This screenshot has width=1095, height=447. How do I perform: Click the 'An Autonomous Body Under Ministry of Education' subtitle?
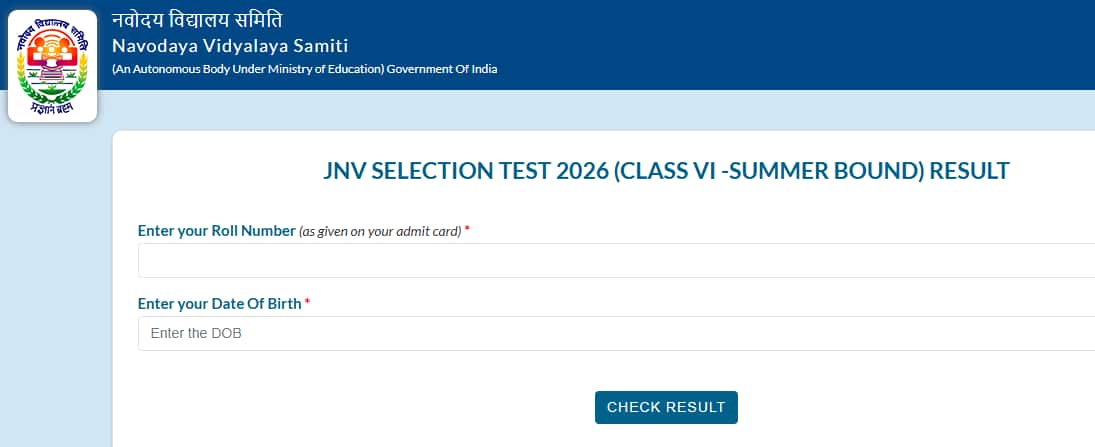[248, 69]
